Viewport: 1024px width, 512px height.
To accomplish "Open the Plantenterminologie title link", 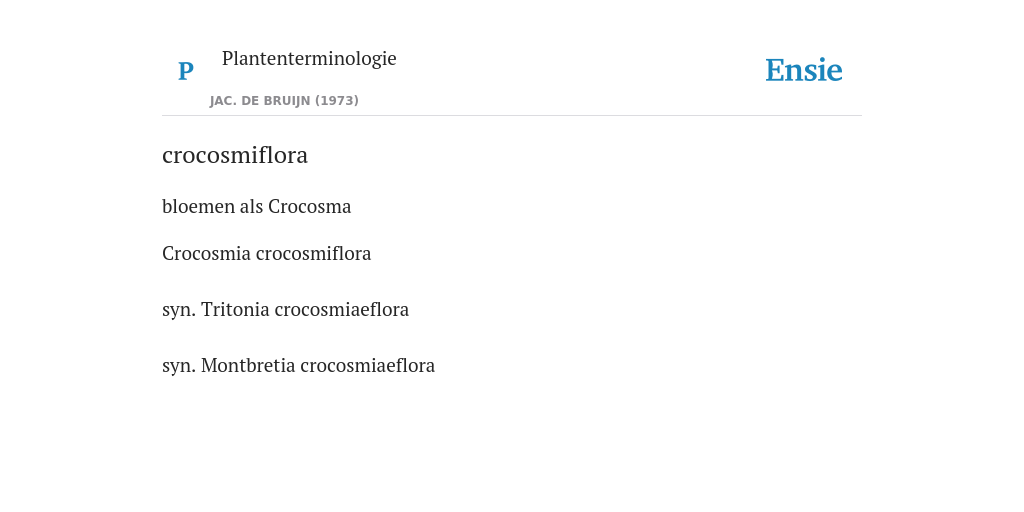I will coord(309,58).
